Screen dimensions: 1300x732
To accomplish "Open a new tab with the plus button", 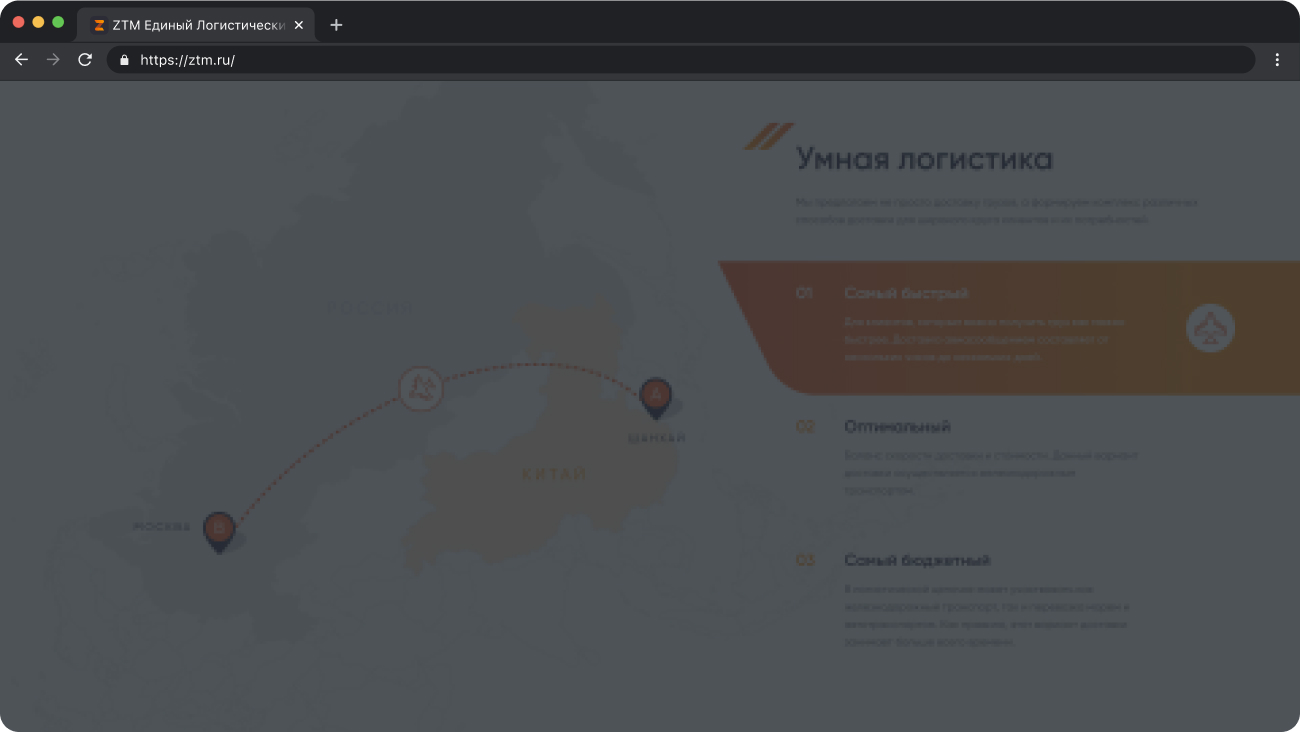I will (x=336, y=25).
